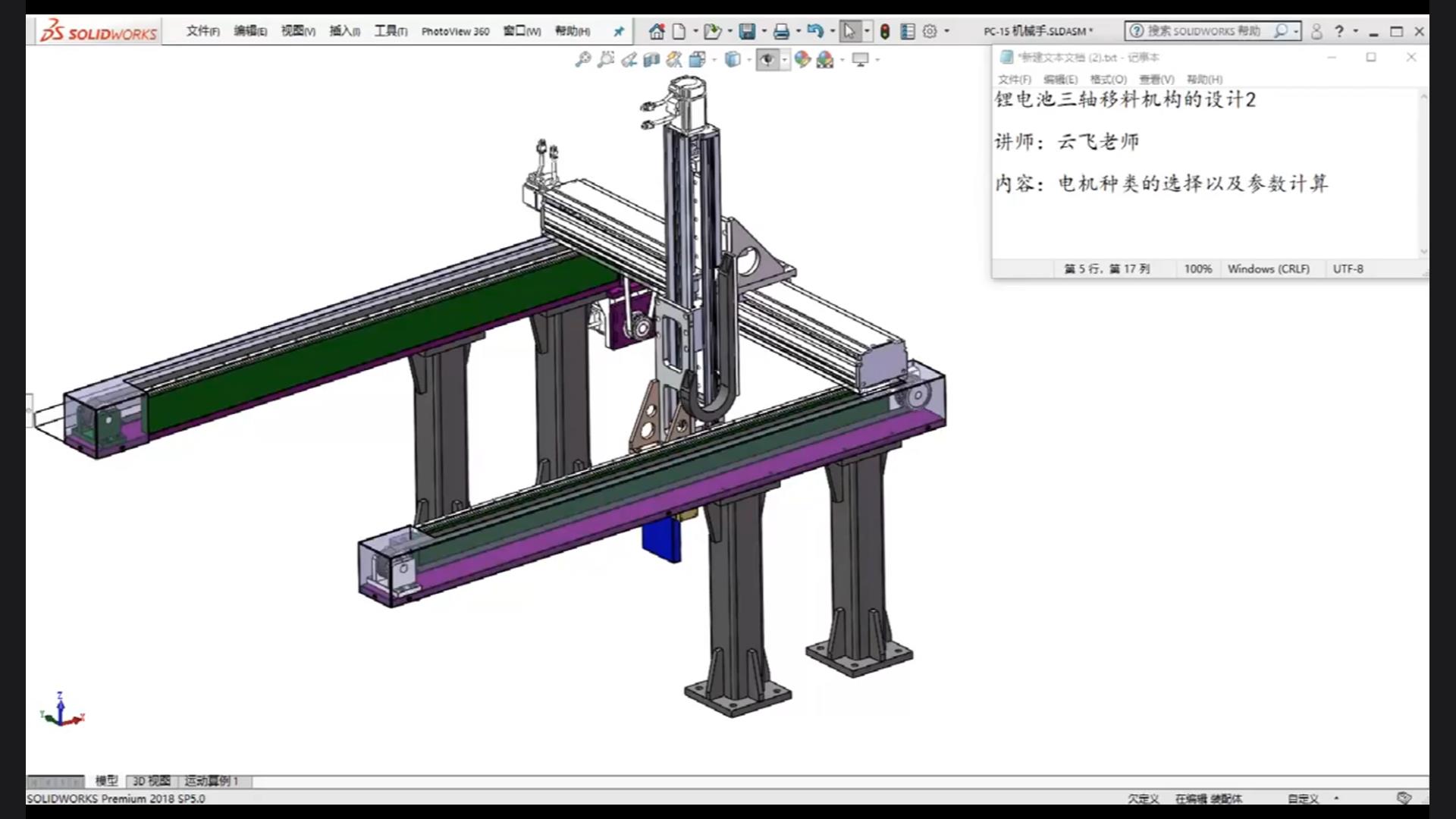Viewport: 1456px width, 819px height.
Task: Click the Notepad vertical scrollbar
Action: click(x=1423, y=174)
